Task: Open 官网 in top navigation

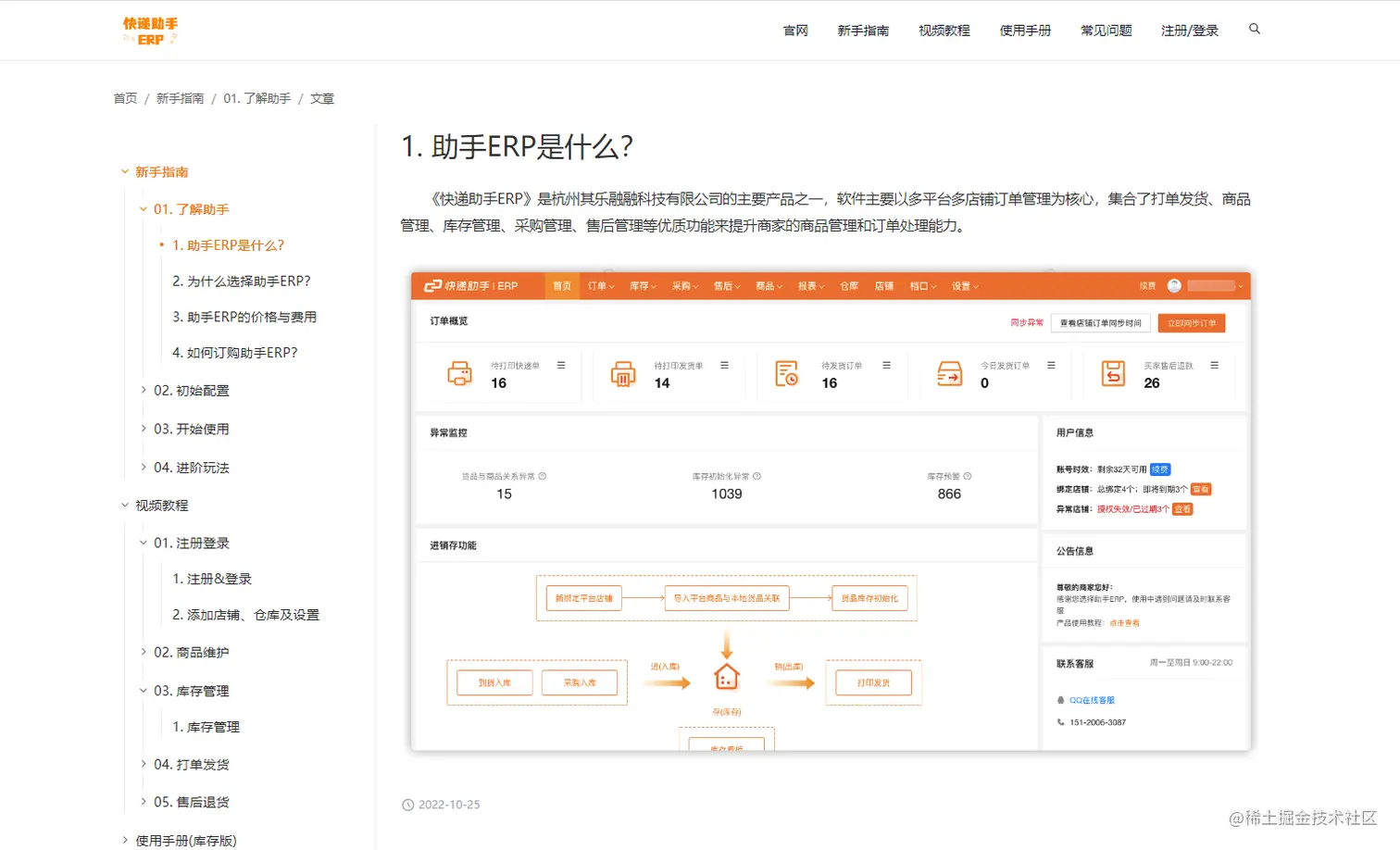Action: [x=795, y=31]
